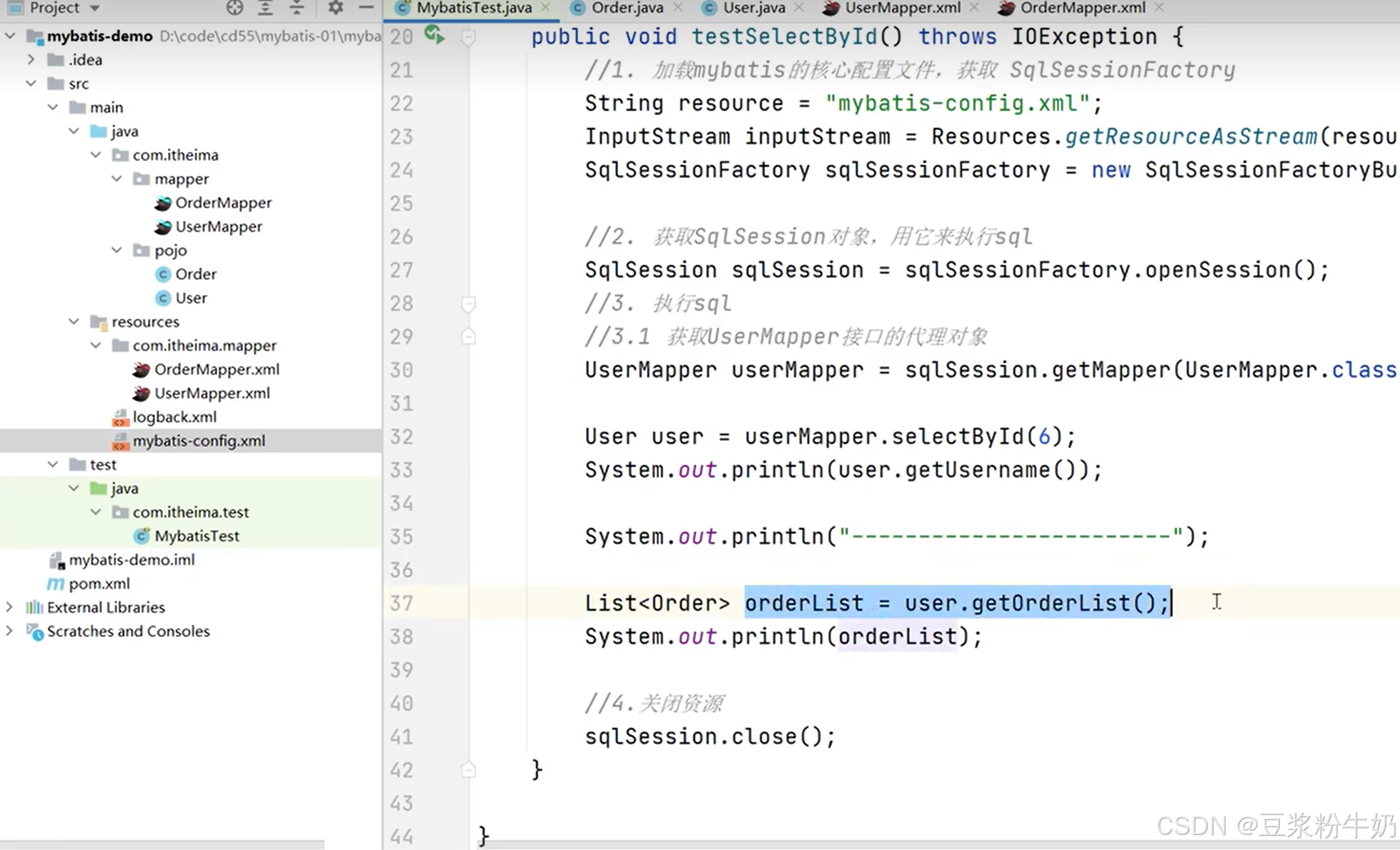The image size is (1400, 850).
Task: Close the User.java editor tab
Action: (x=799, y=8)
